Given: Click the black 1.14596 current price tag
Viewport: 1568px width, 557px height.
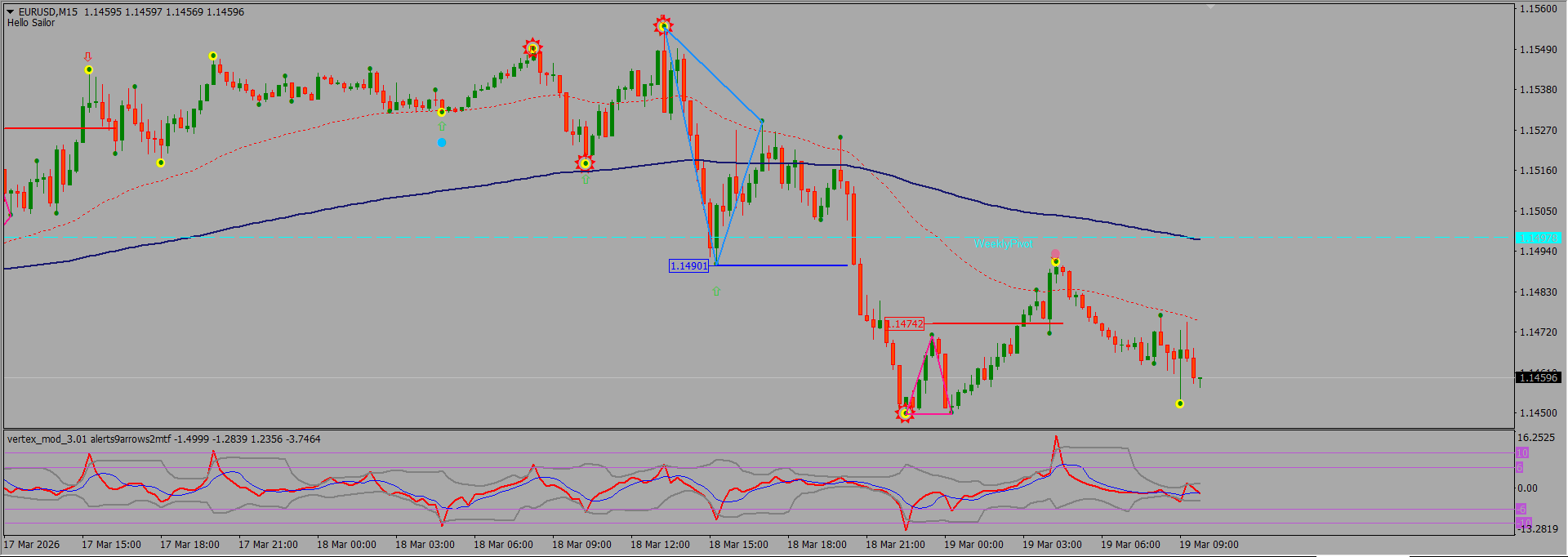Looking at the screenshot, I should [x=1538, y=377].
